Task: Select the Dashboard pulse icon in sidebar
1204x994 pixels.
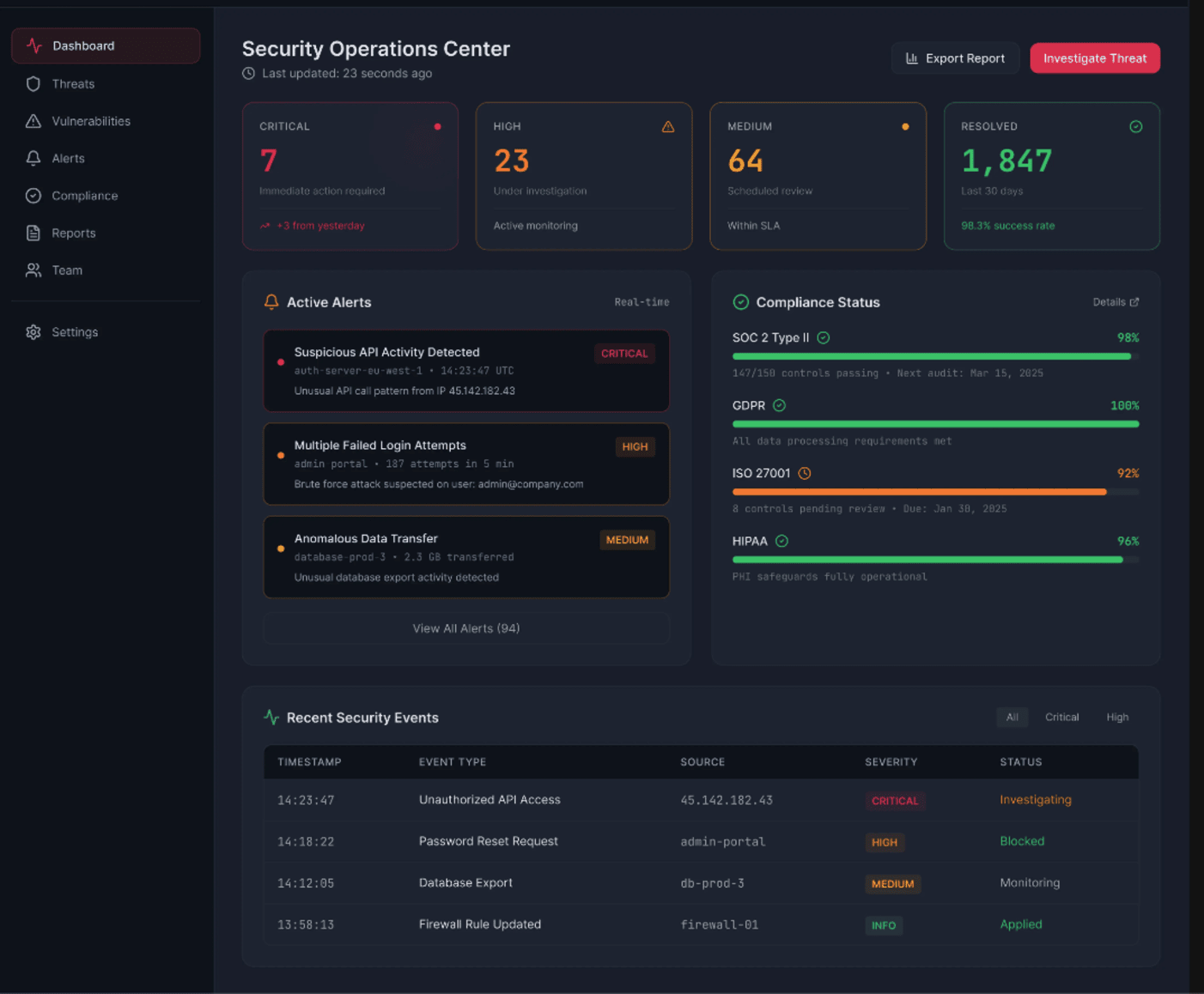Action: [x=33, y=45]
